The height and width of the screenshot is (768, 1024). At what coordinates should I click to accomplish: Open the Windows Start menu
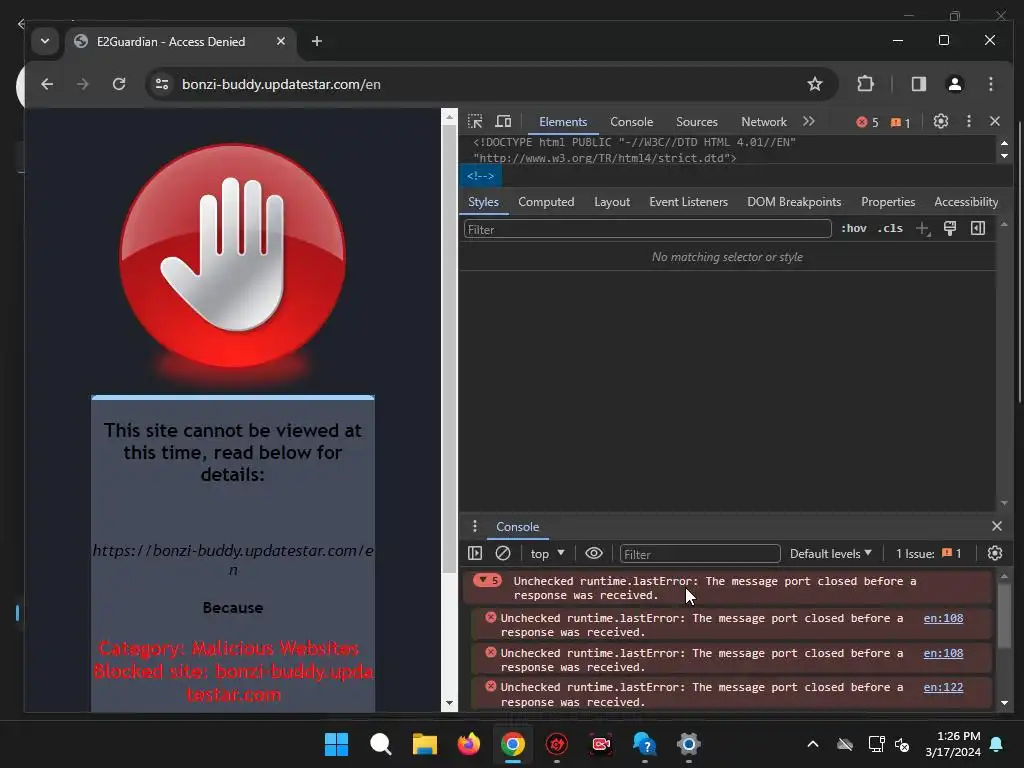[x=336, y=744]
